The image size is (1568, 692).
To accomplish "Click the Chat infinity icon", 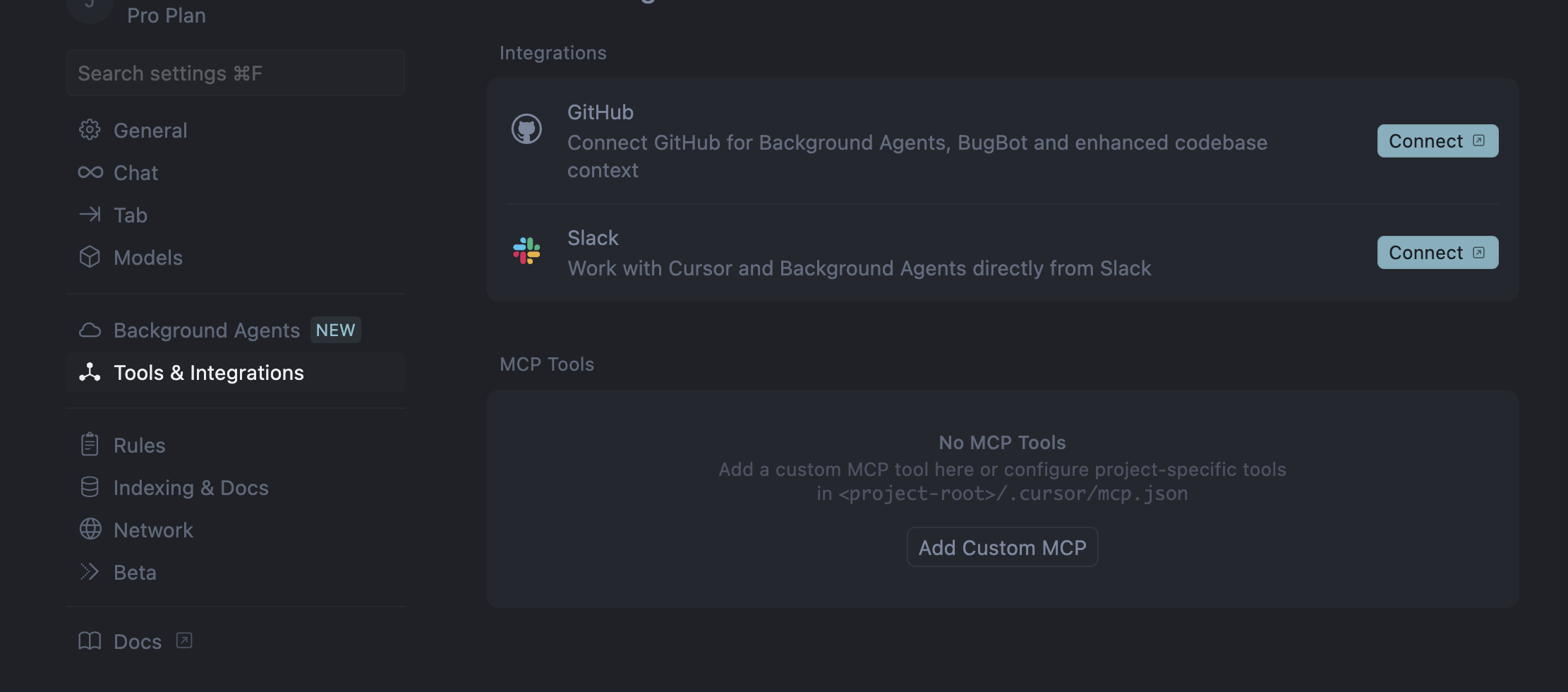I will (x=90, y=172).
